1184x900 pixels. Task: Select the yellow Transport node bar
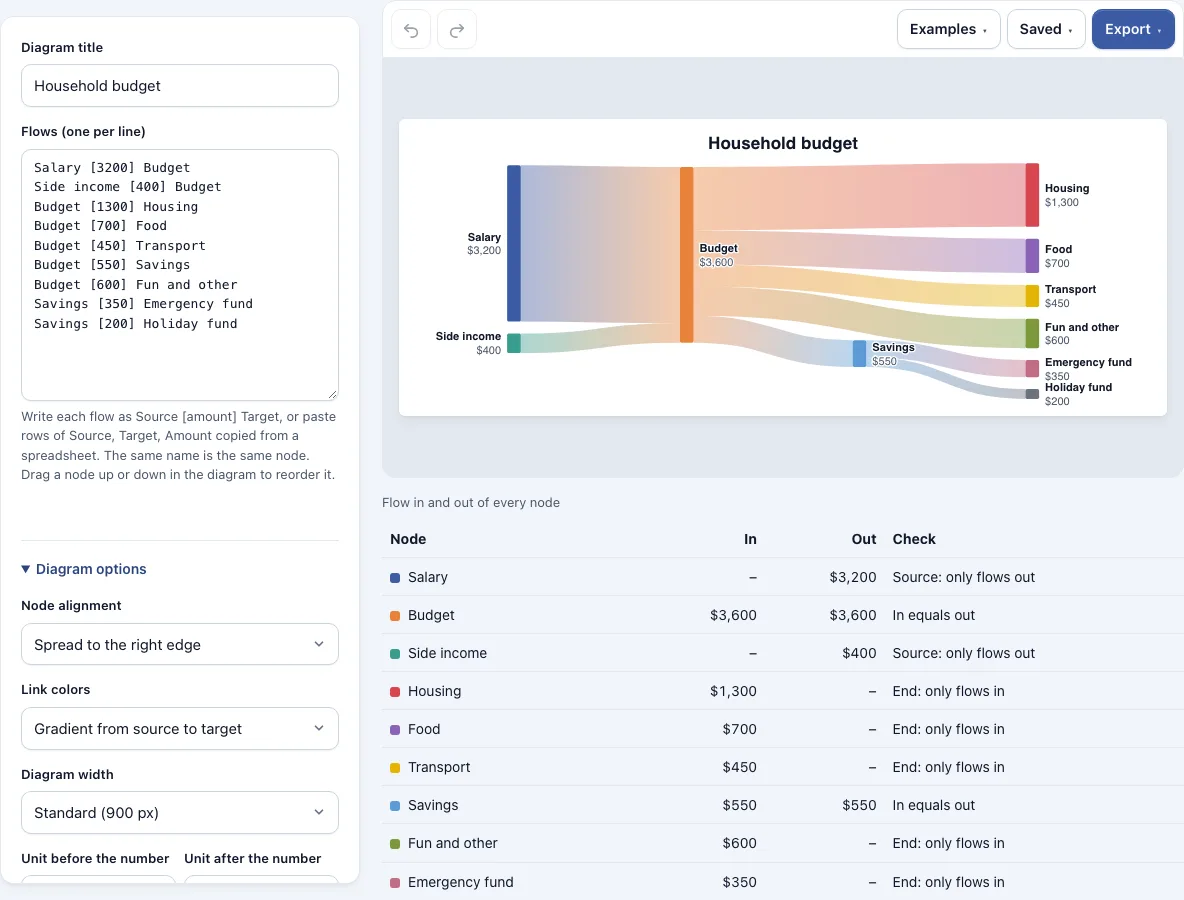pos(1032,296)
